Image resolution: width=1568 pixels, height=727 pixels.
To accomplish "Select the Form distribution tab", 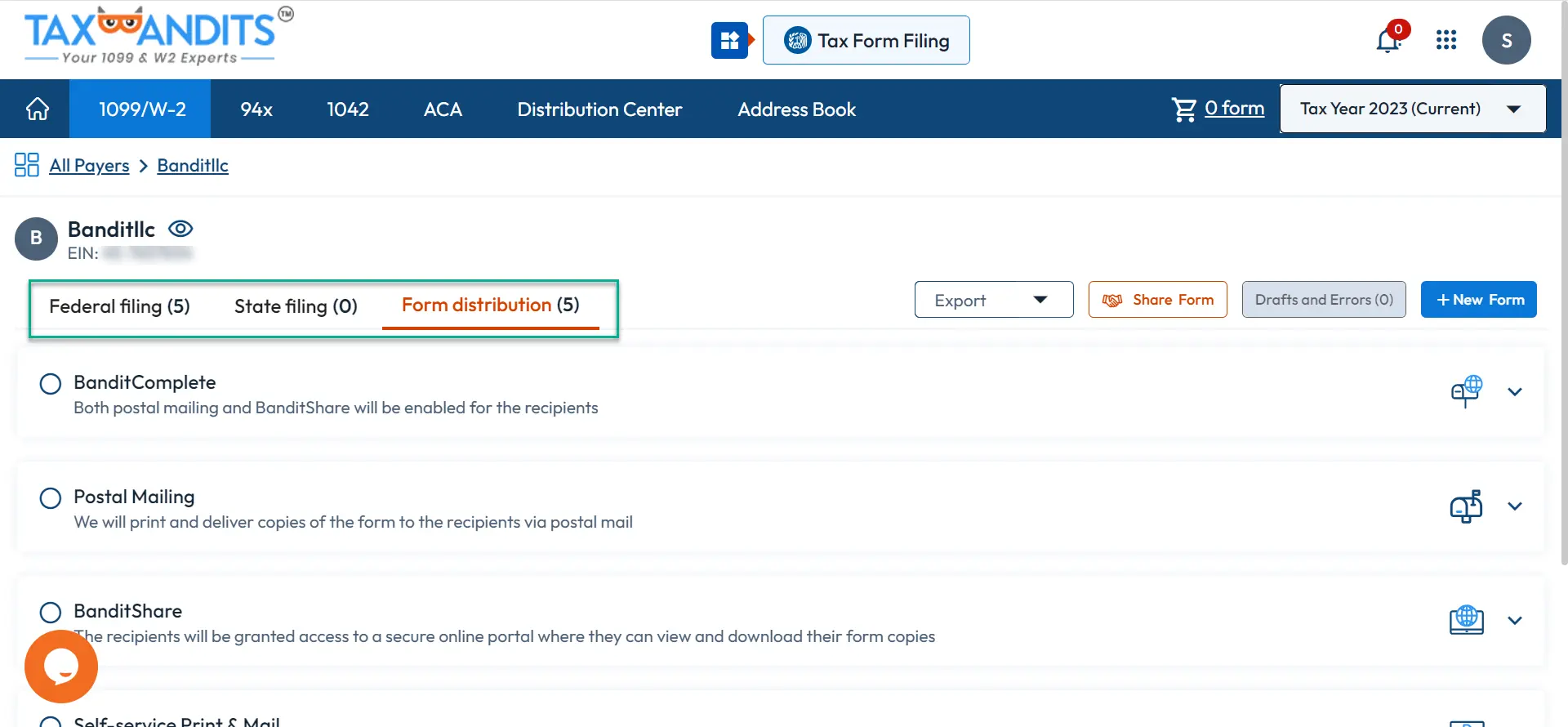I will [x=491, y=305].
